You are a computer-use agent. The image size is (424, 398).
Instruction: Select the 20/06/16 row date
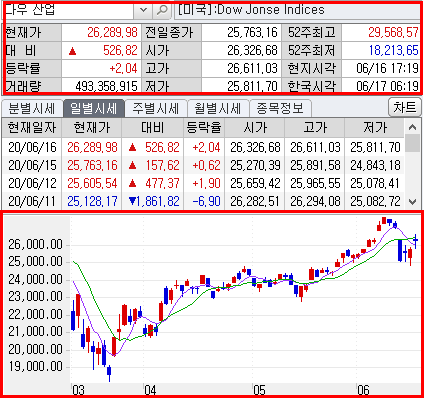pyautogui.click(x=32, y=147)
